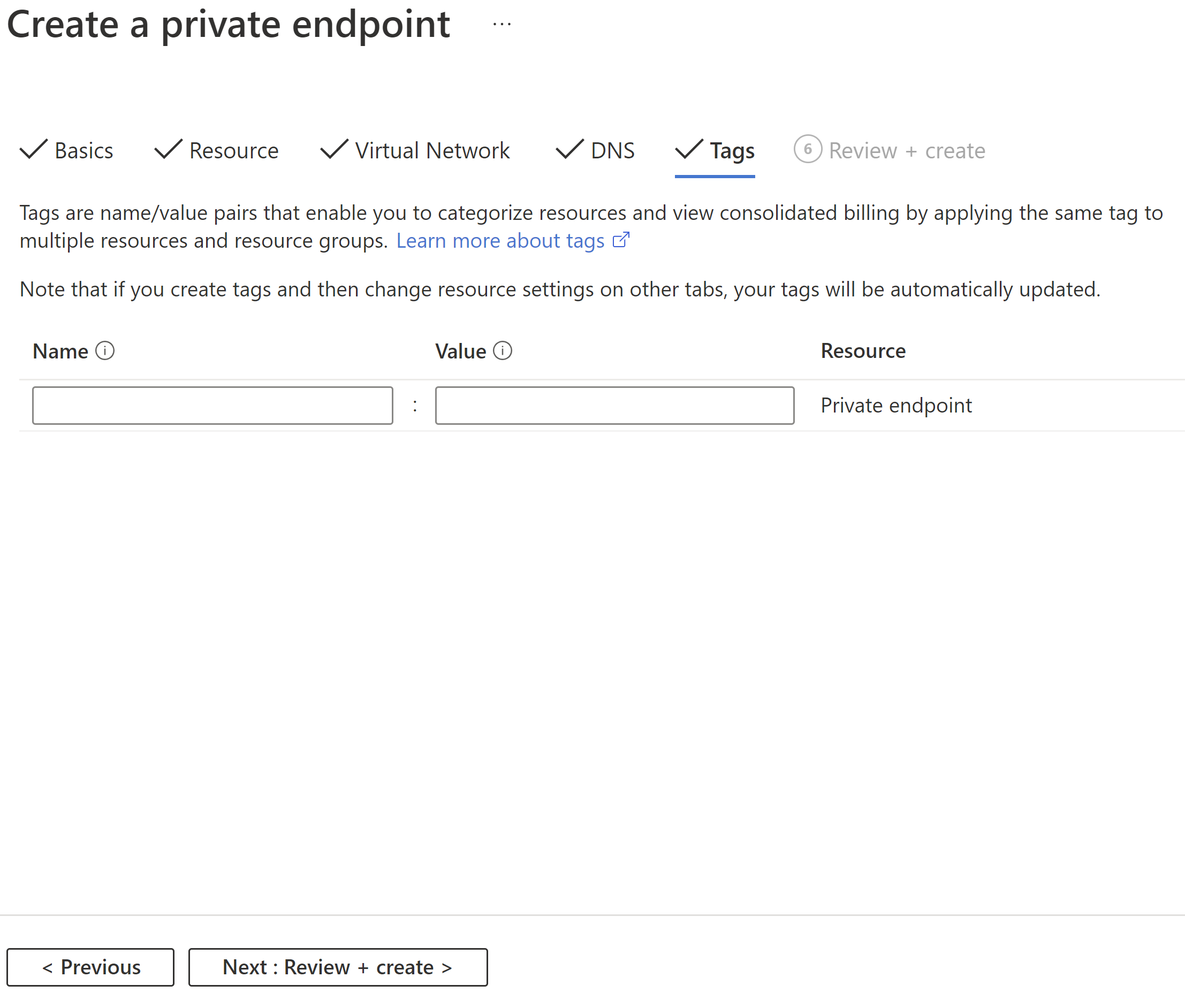Image resolution: width=1185 pixels, height=1008 pixels.
Task: Click the Review + create step number icon
Action: click(x=808, y=151)
